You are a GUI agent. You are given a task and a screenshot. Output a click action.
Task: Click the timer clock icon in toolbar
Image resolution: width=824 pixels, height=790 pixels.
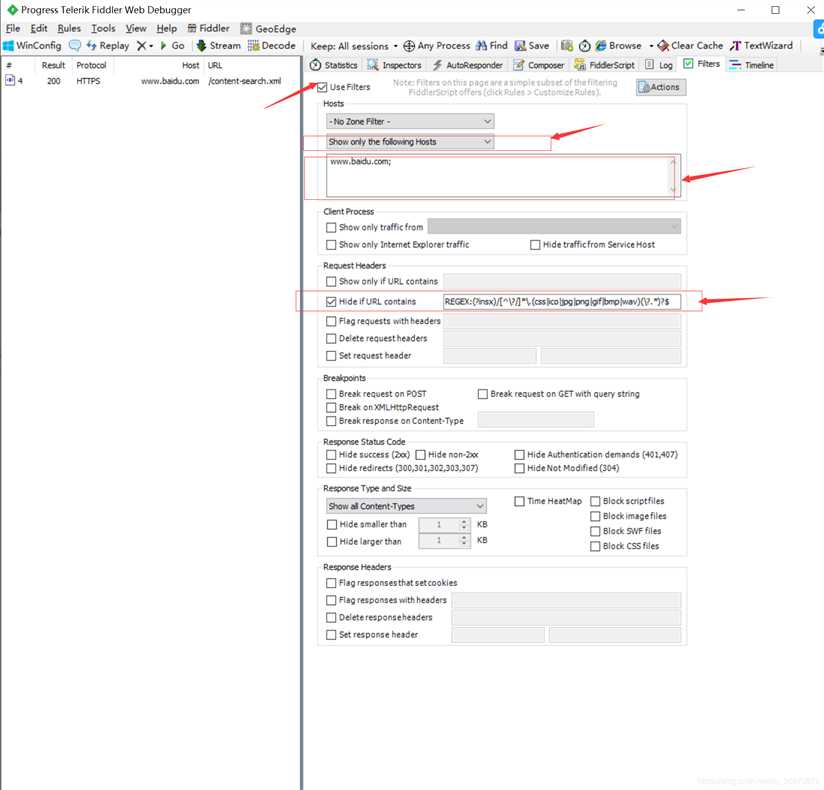(584, 46)
